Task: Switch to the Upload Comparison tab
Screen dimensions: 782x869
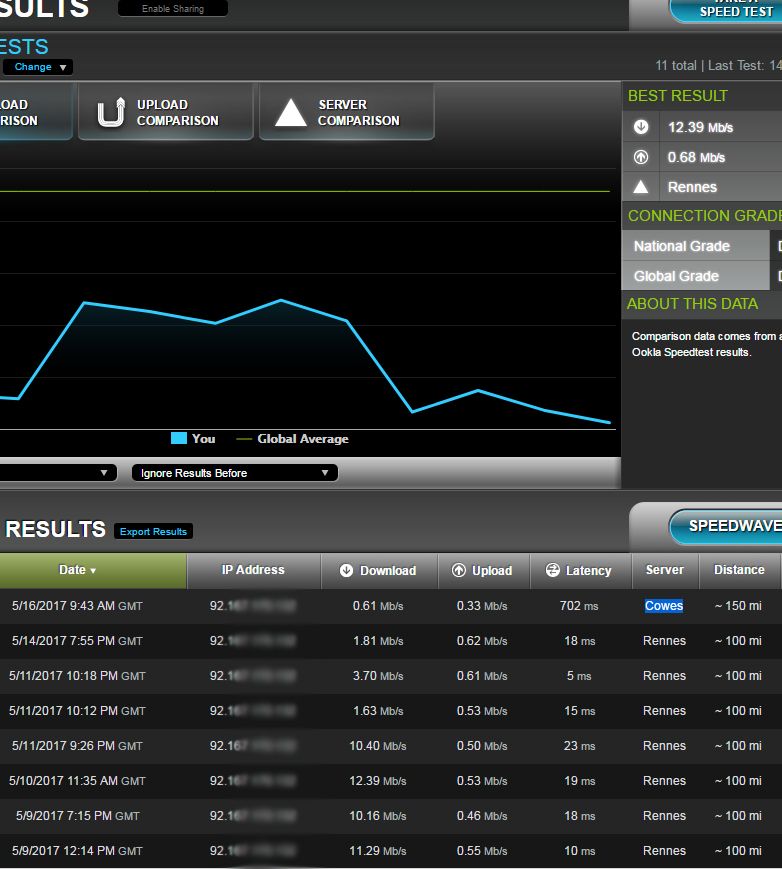Action: [166, 112]
